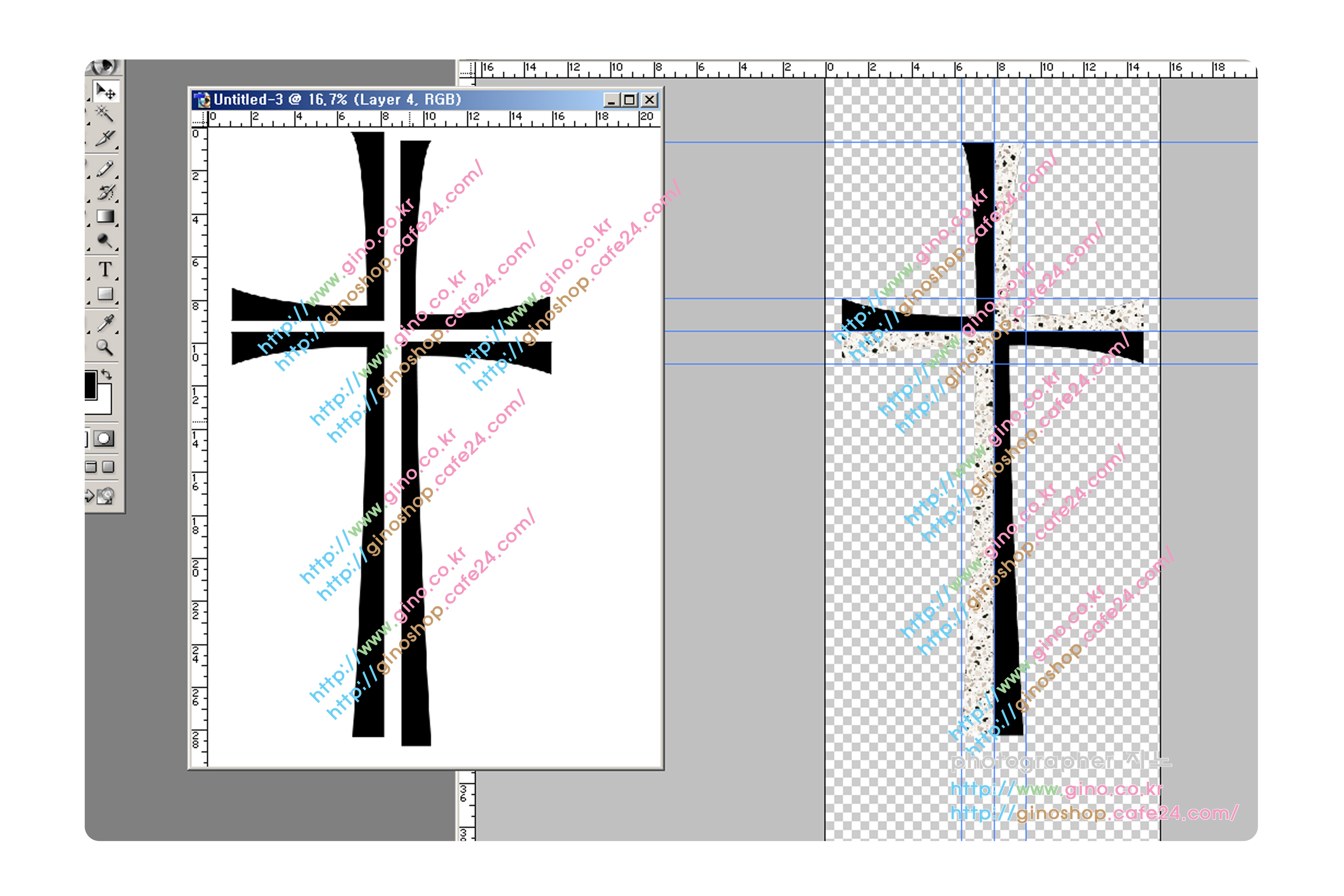
Task: Select the Zoom magnifier tool
Action: [104, 347]
